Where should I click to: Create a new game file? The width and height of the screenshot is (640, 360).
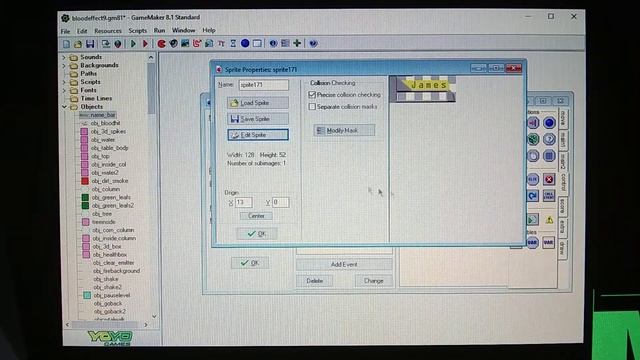pyautogui.click(x=66, y=44)
